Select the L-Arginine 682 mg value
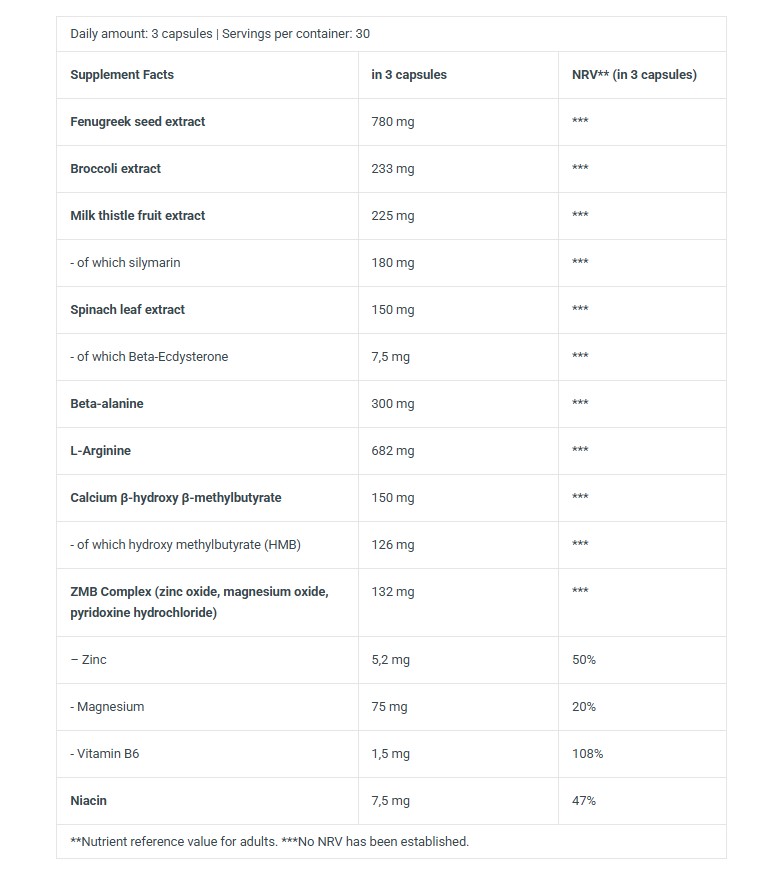771x872 pixels. pos(393,450)
